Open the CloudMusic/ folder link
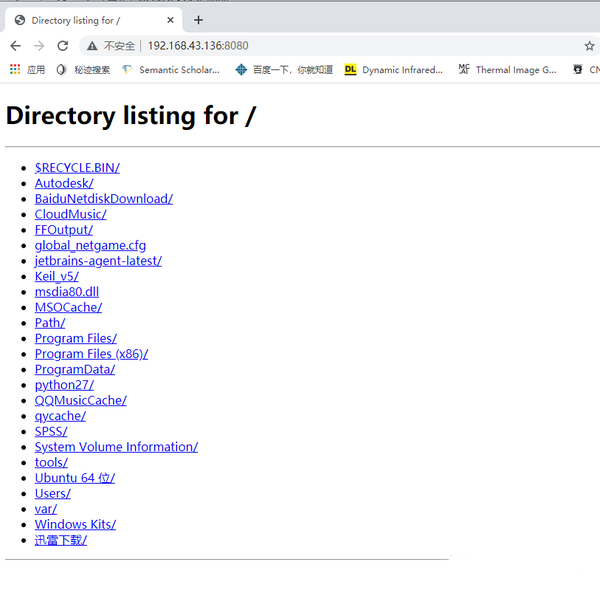The width and height of the screenshot is (600, 590). pos(70,214)
